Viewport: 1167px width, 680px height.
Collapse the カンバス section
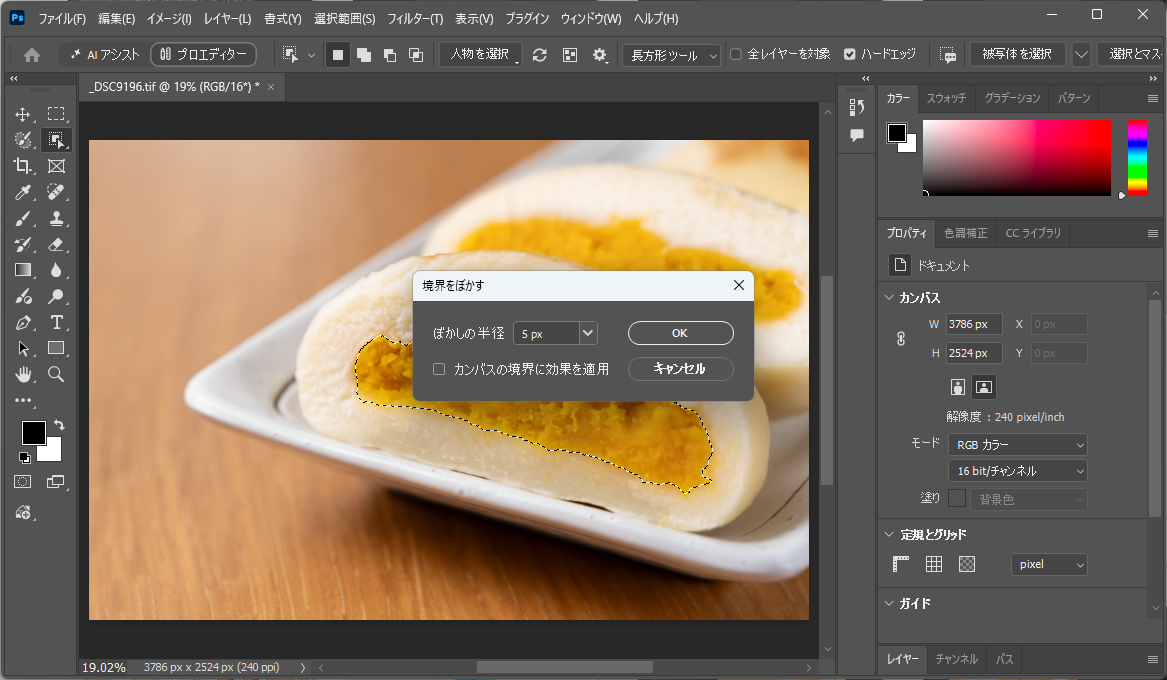tap(889, 298)
